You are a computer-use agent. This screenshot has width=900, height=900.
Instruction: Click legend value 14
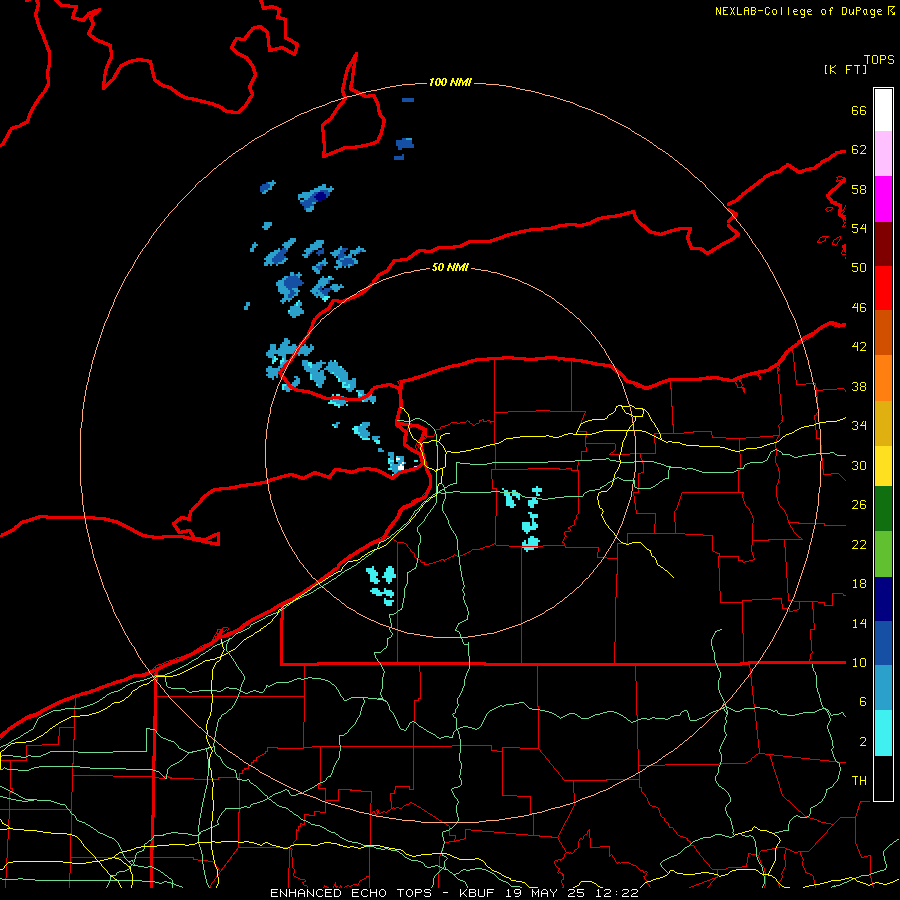[859, 623]
